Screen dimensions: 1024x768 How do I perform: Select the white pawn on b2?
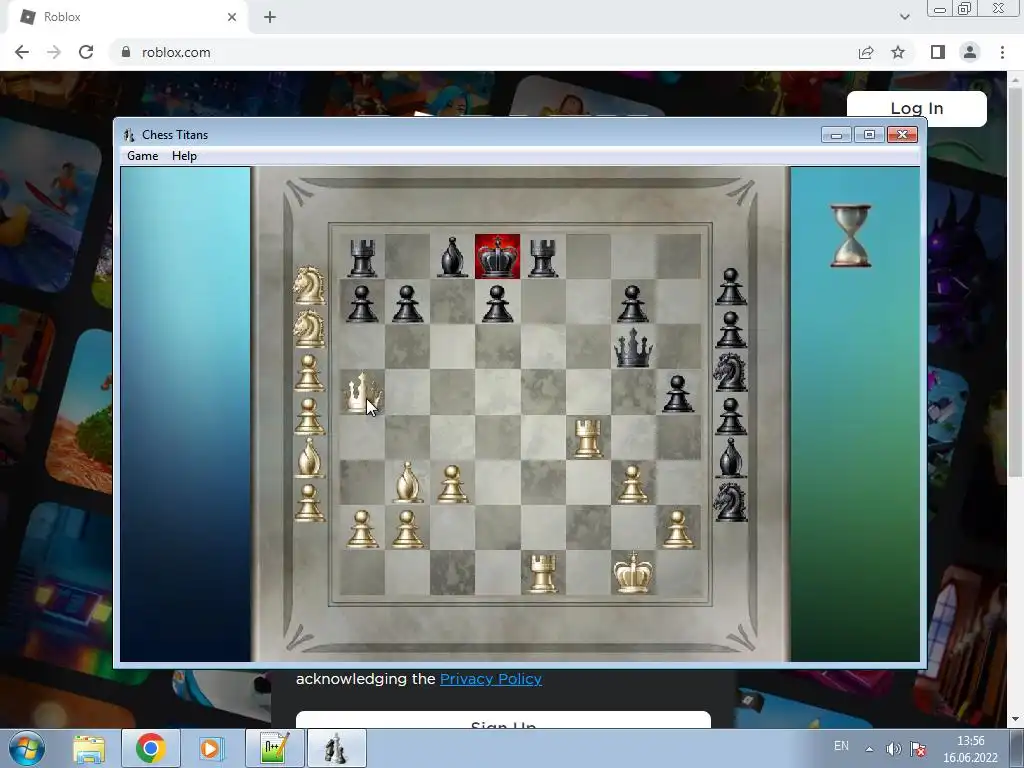pos(408,529)
